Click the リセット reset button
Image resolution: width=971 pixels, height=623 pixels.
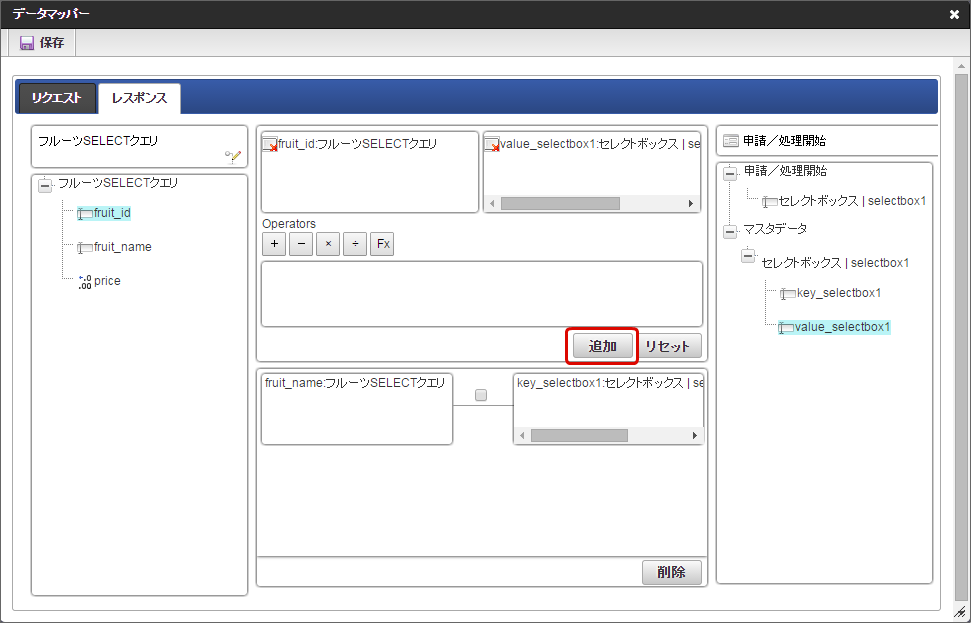click(668, 346)
